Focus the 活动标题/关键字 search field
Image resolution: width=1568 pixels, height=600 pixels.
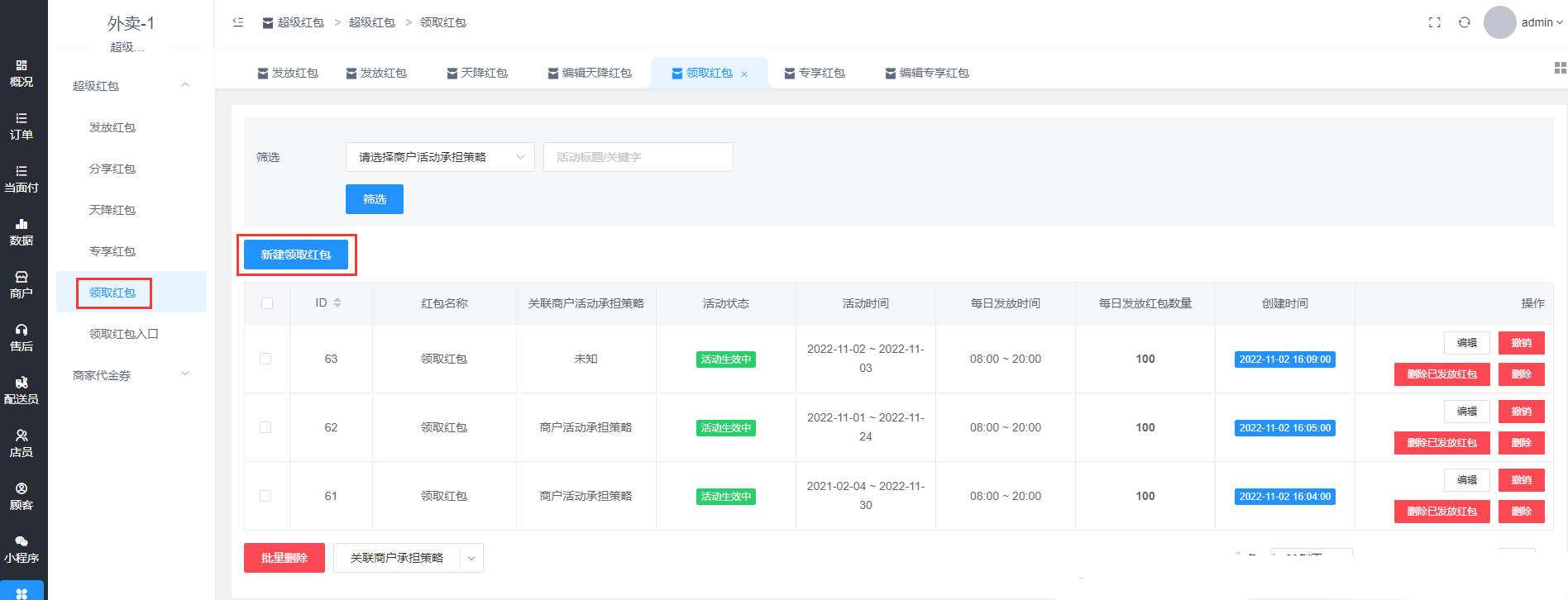[638, 157]
